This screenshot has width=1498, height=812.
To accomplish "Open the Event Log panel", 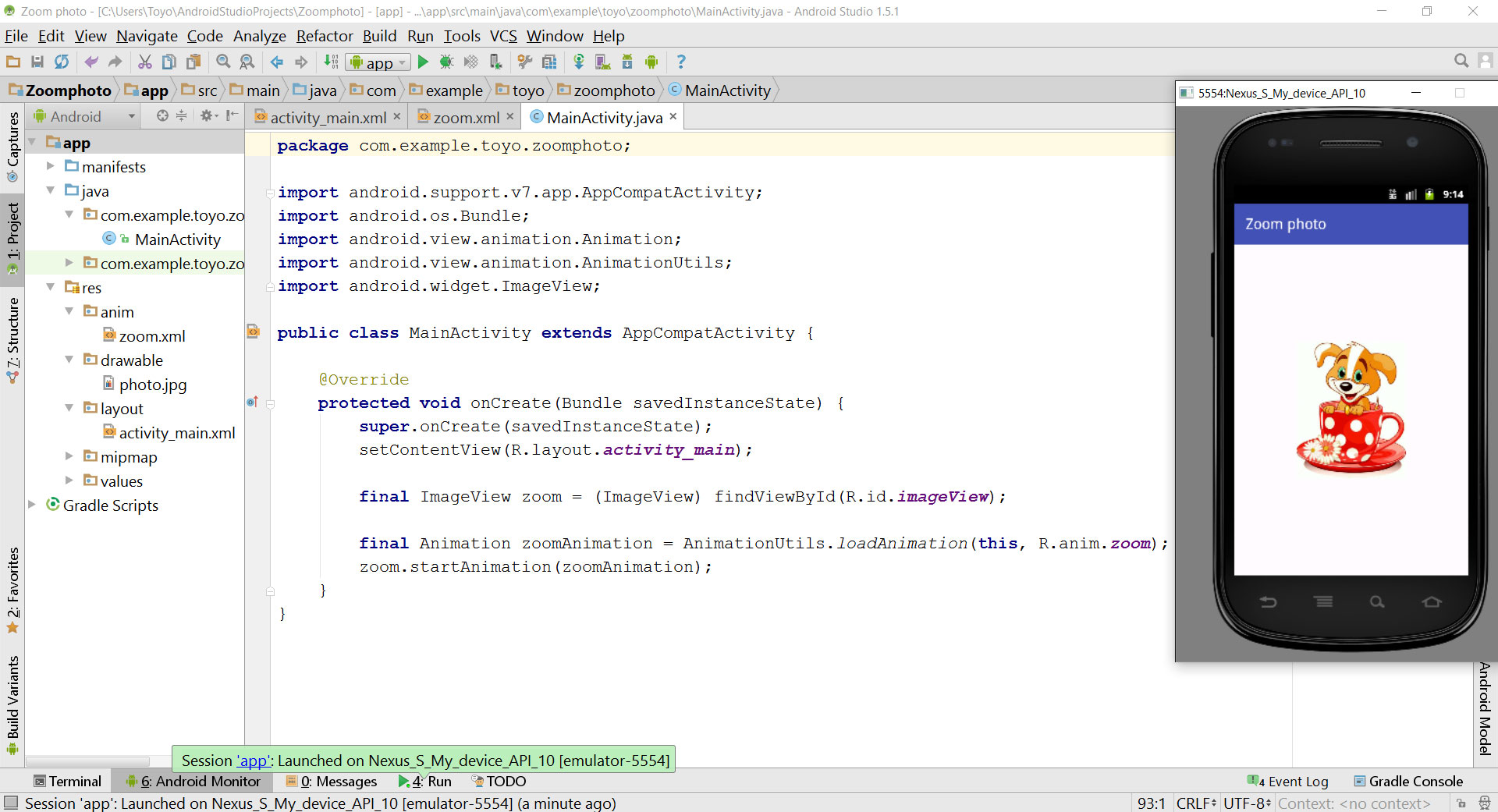I will point(1288,781).
